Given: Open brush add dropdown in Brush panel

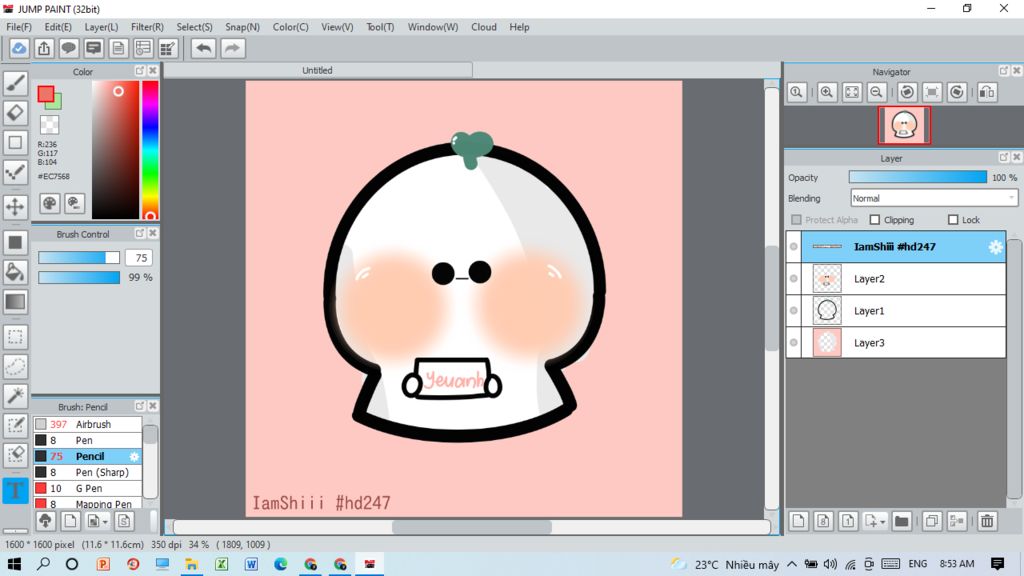Looking at the screenshot, I should [x=104, y=522].
